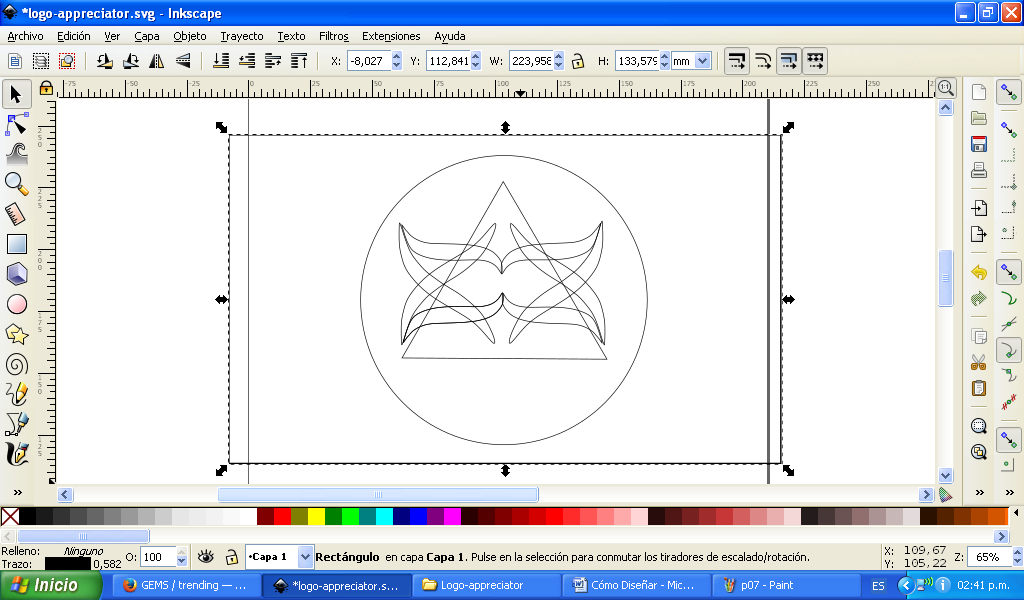The height and width of the screenshot is (600, 1024).
Task: Open the Capa 1 layer dropdown
Action: 305,557
